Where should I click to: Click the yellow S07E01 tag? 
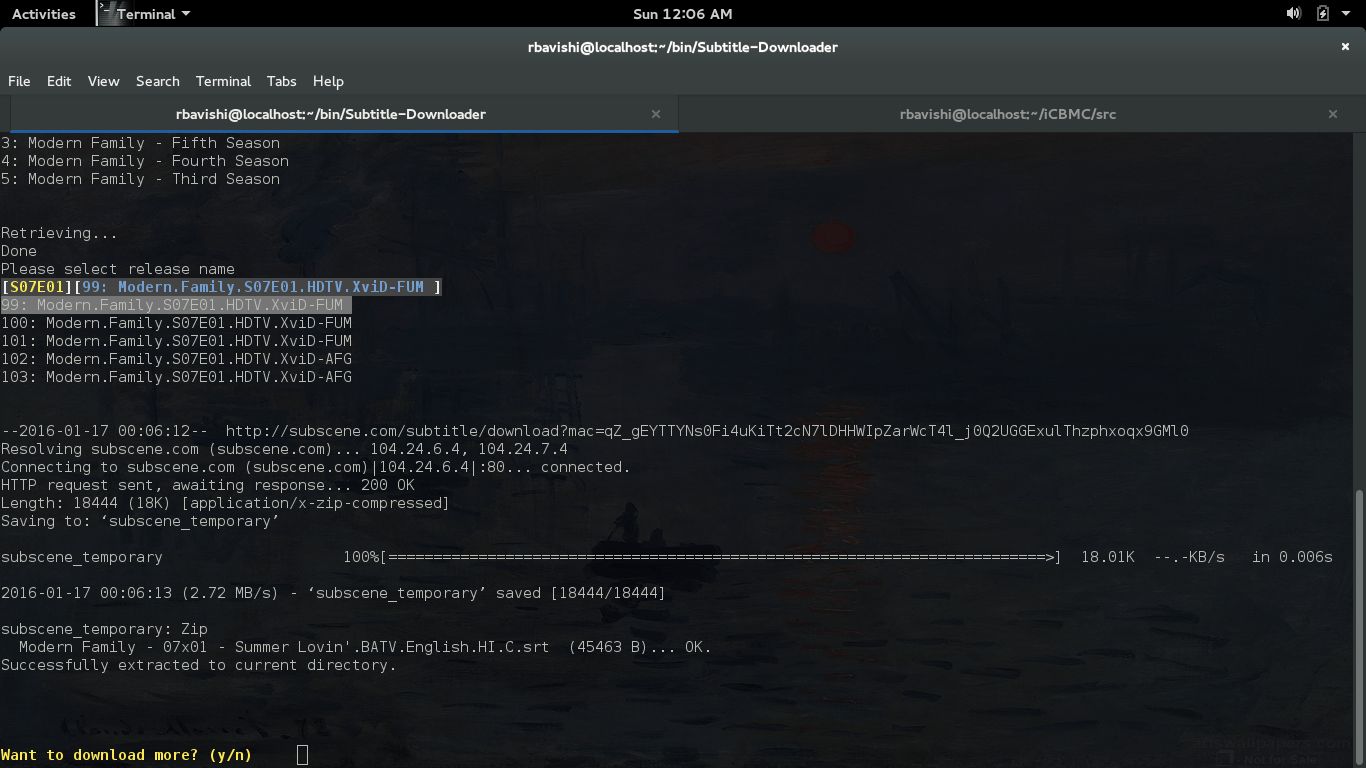[37, 287]
